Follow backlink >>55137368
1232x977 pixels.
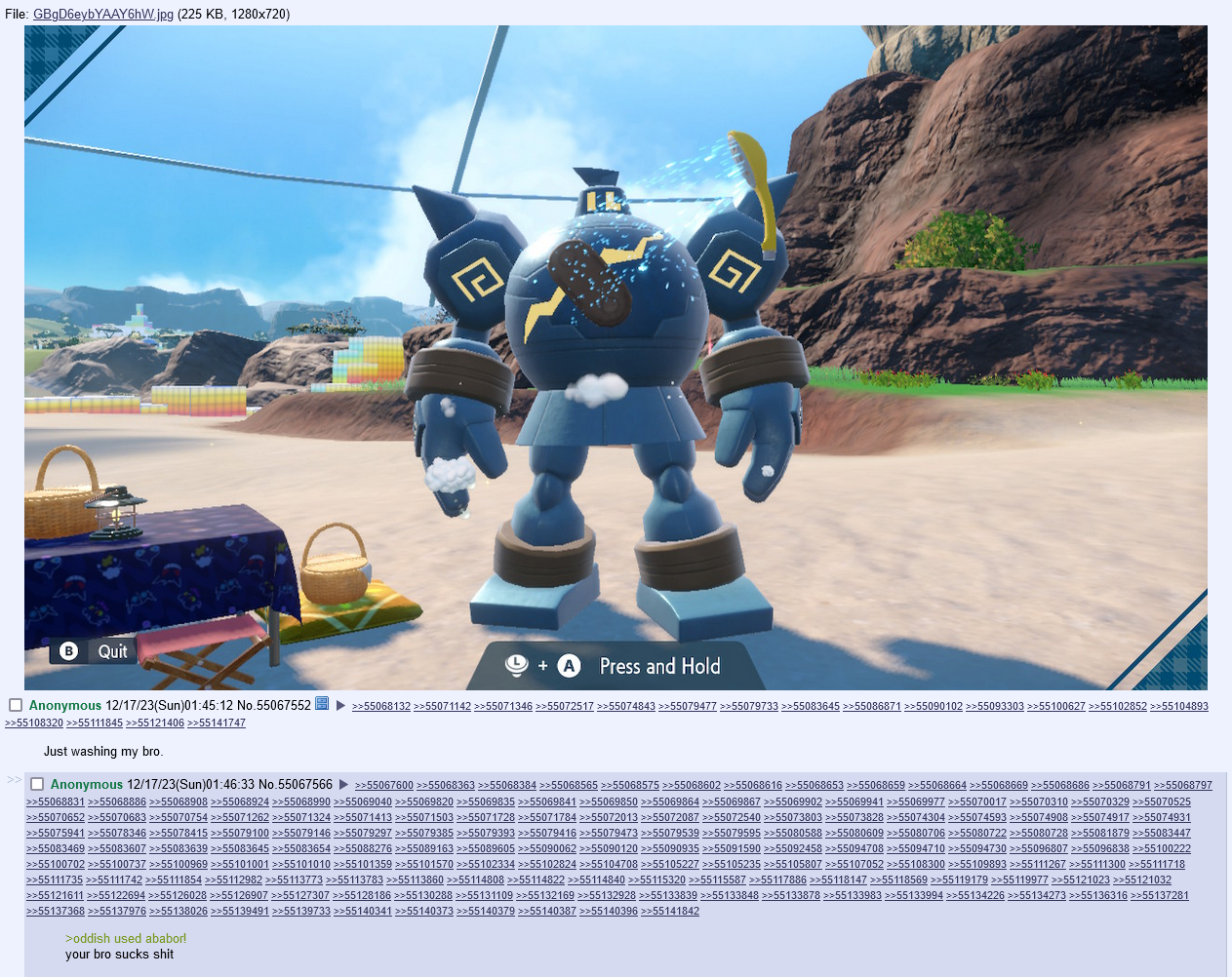click(x=56, y=911)
